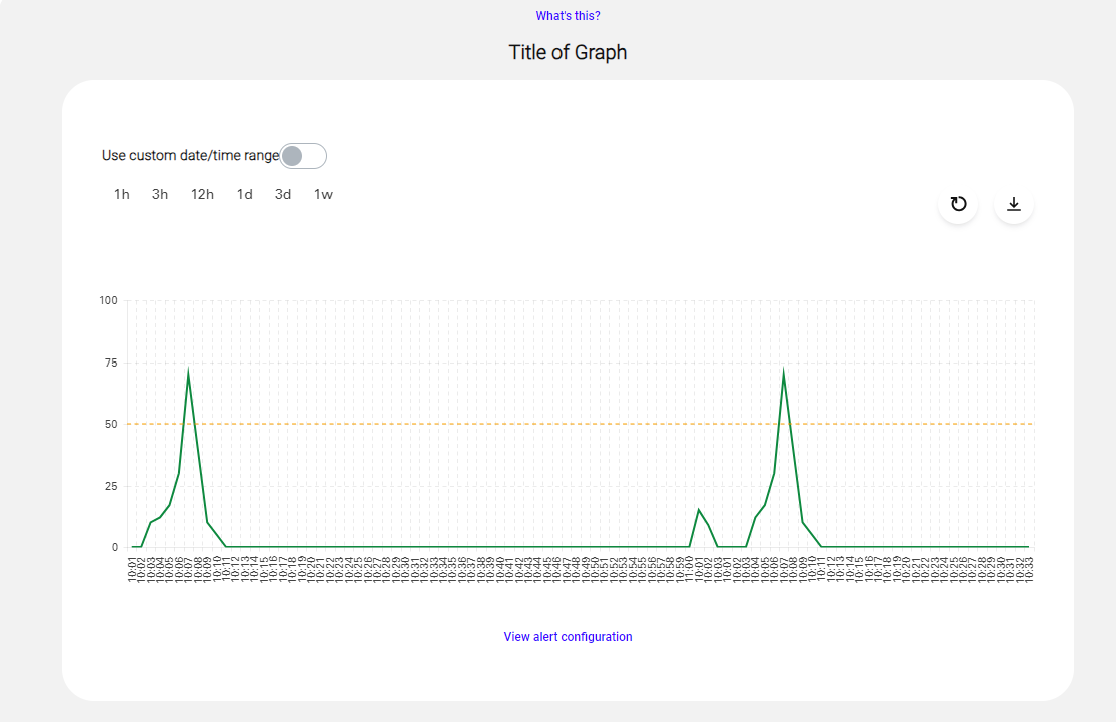Open the "What's this?" help link
Viewport: 1116px width, 722px height.
[568, 16]
